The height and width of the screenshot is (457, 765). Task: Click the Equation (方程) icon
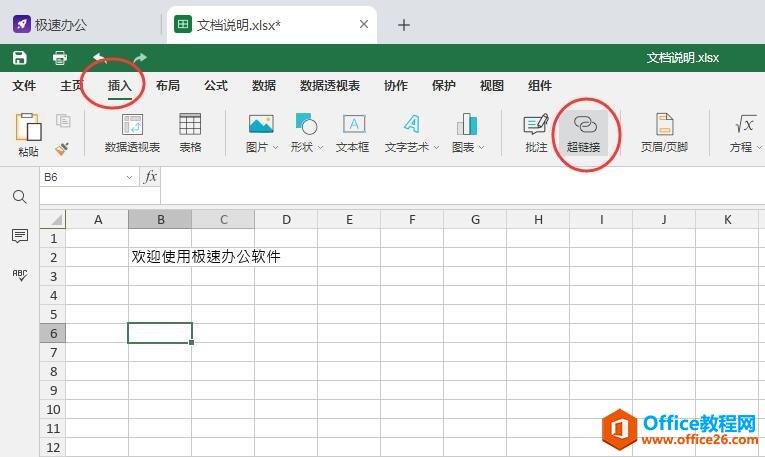(745, 124)
